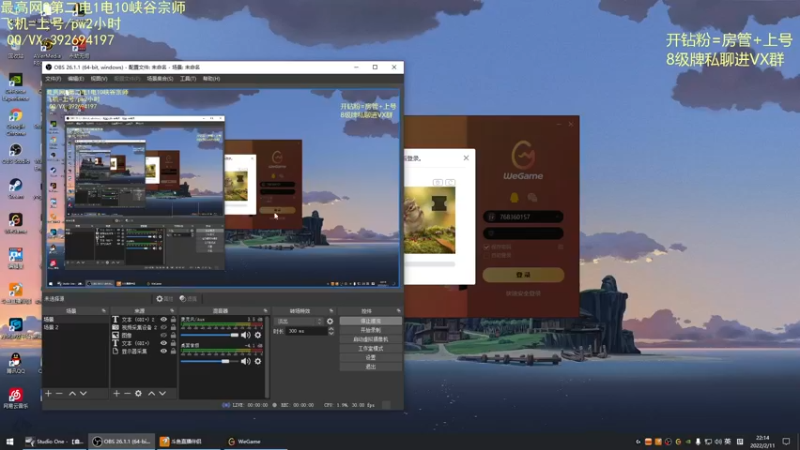Screen dimensions: 800x450
Task: Pop out the Scene Transitions dock panel
Action: (331, 311)
